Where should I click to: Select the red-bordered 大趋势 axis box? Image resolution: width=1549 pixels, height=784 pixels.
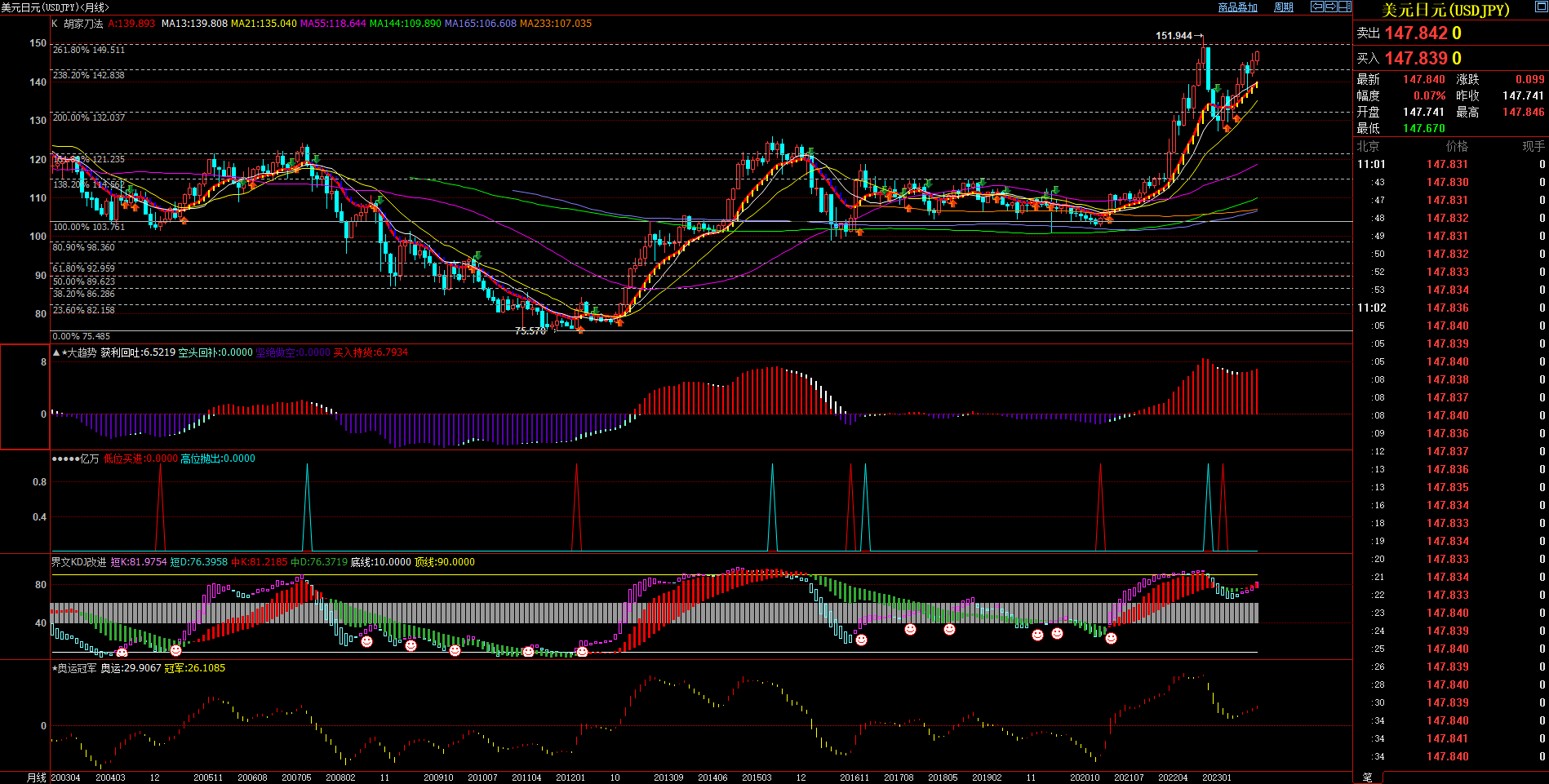point(24,396)
